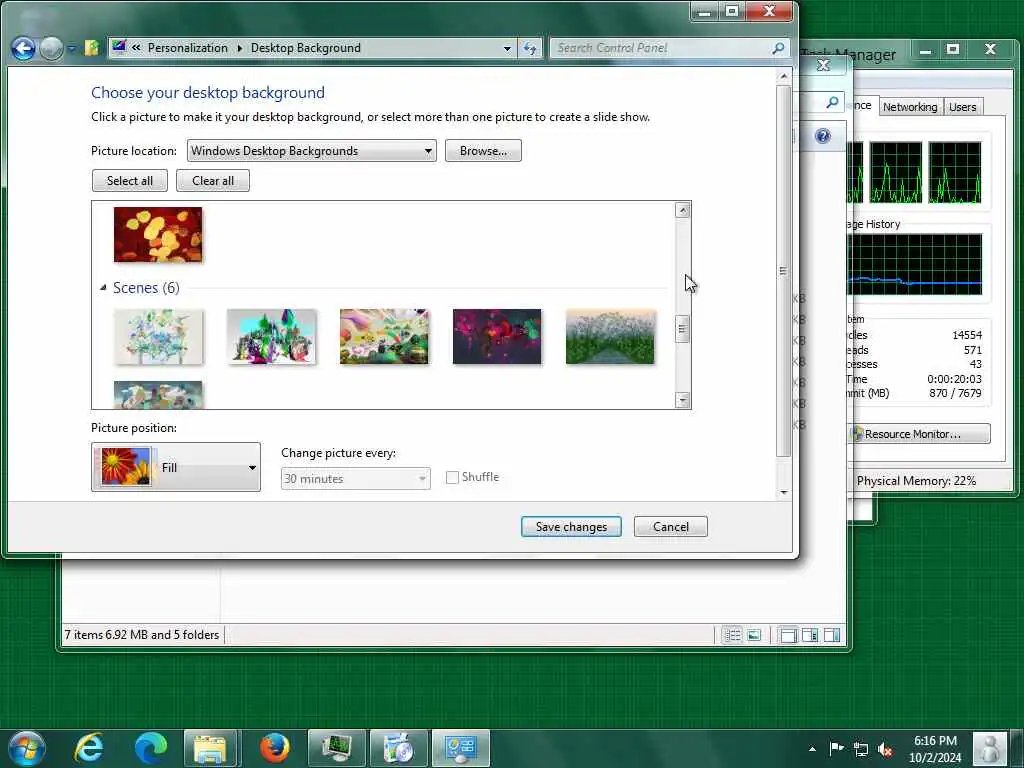This screenshot has width=1024, height=768.
Task: Switch to Control Panel taskbar icon
Action: click(460, 748)
